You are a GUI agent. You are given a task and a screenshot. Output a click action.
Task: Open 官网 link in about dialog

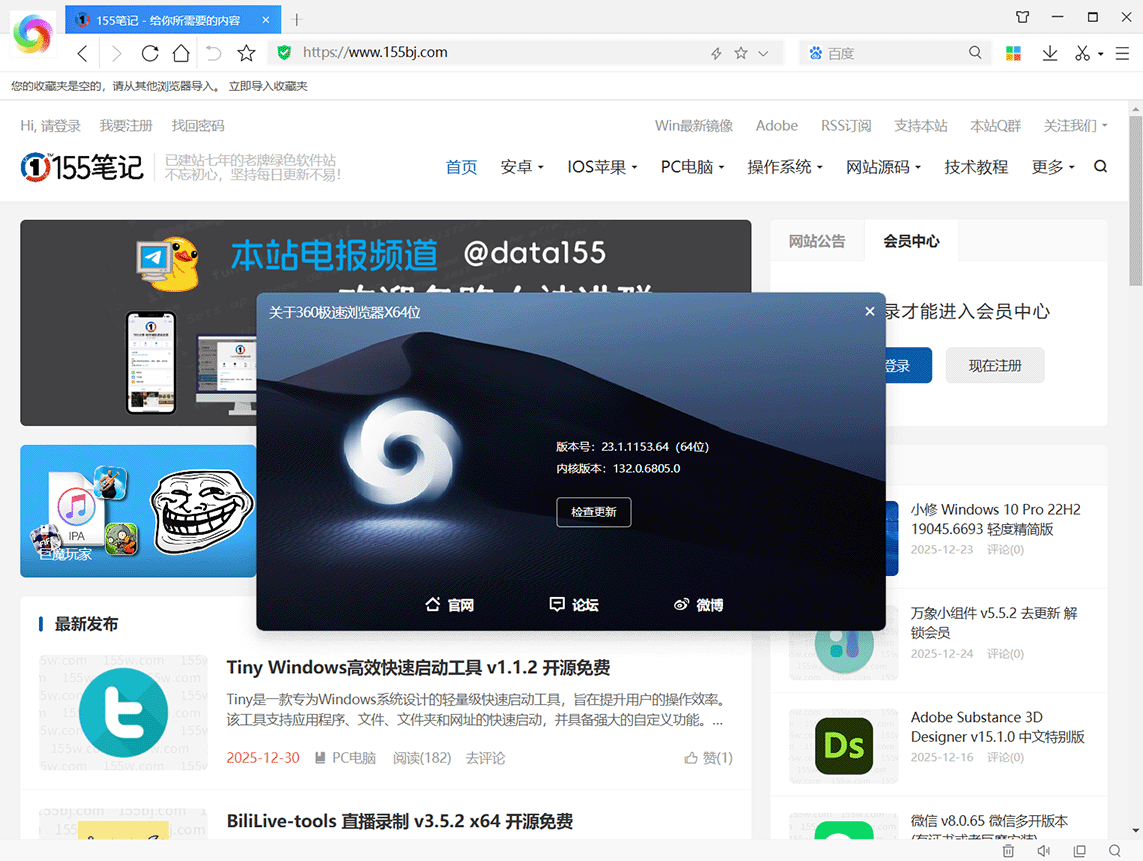pyautogui.click(x=449, y=605)
